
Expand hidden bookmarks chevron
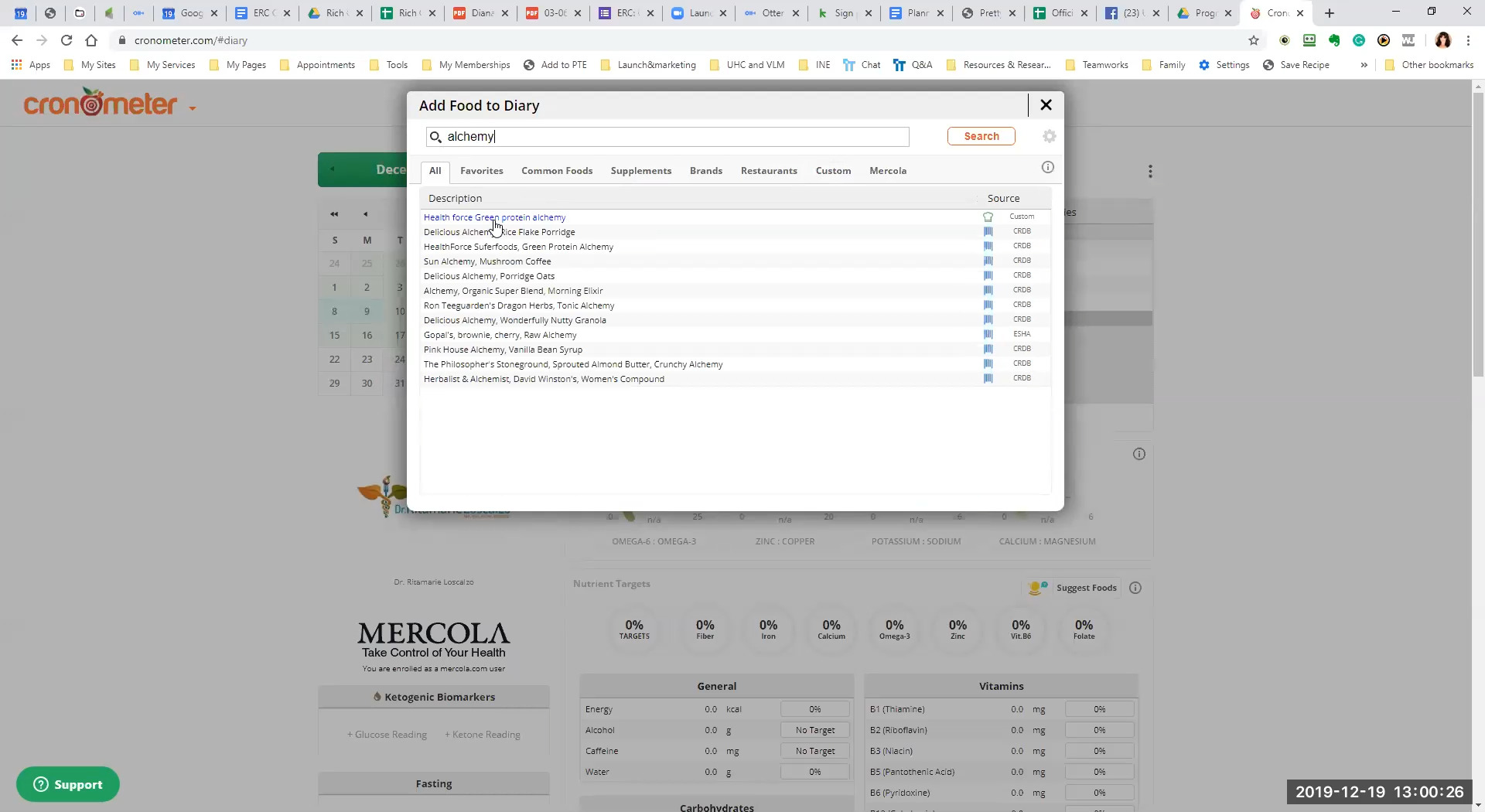[x=1364, y=65]
